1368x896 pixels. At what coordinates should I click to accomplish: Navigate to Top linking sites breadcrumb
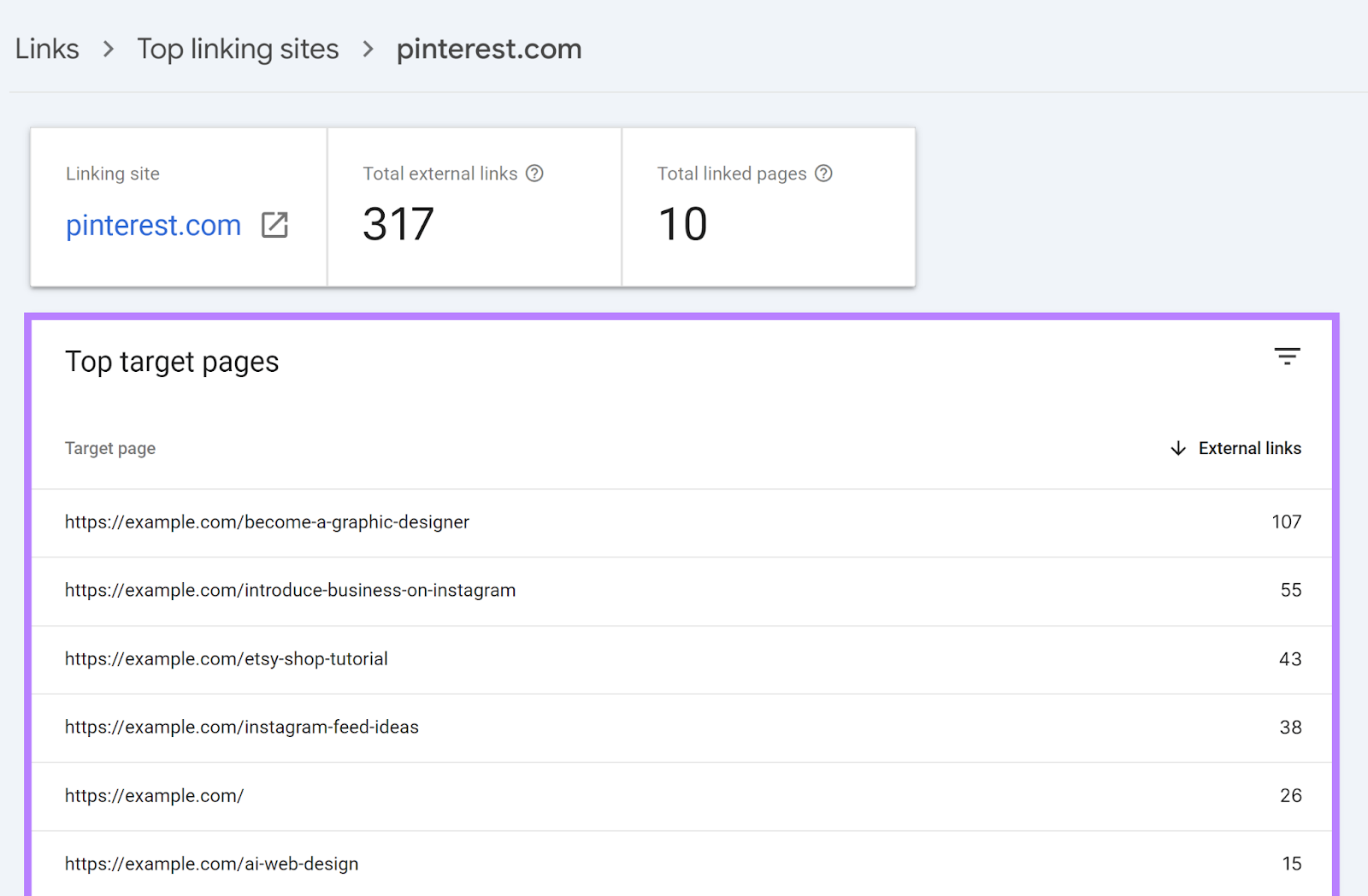238,50
